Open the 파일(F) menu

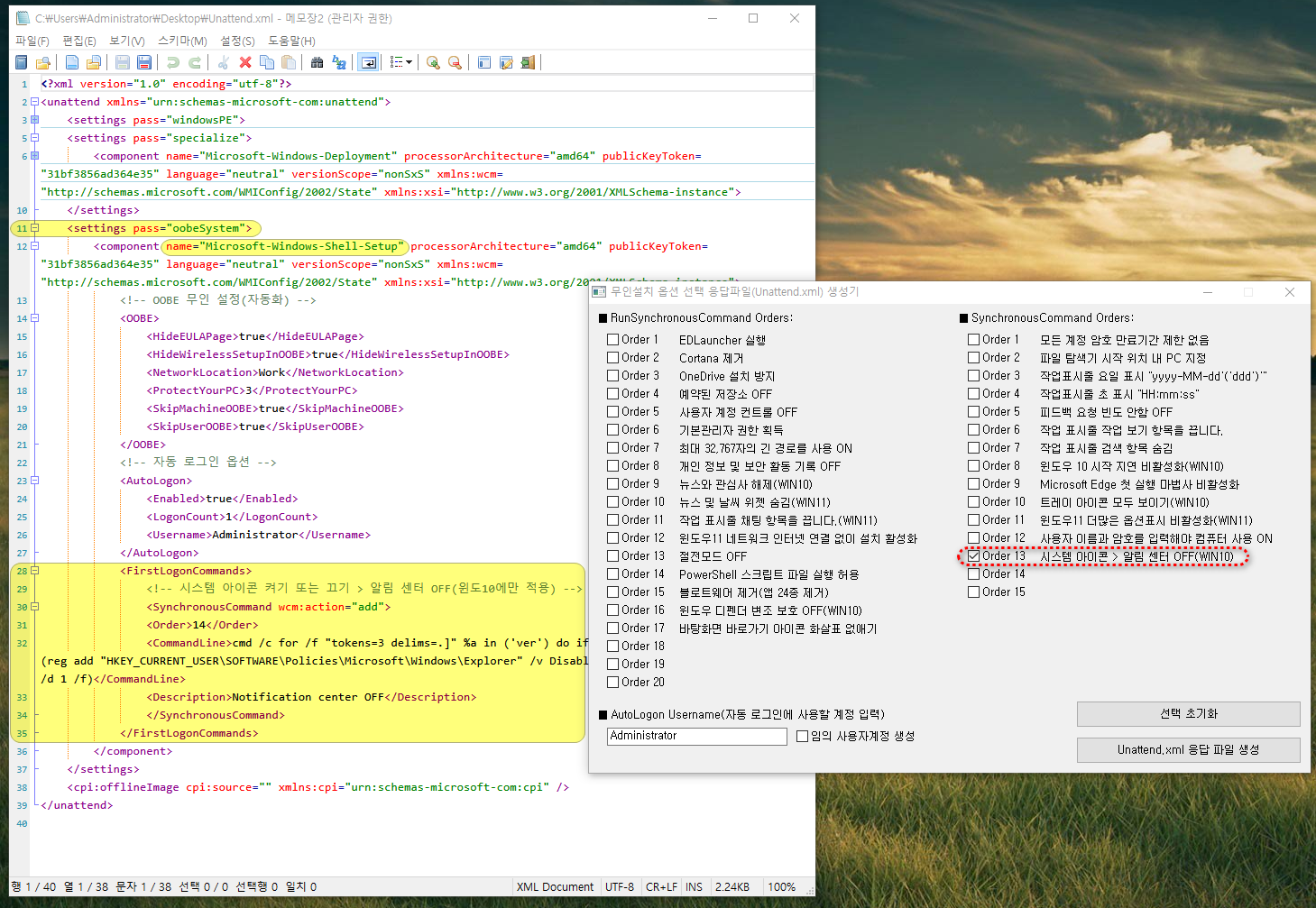(x=32, y=41)
